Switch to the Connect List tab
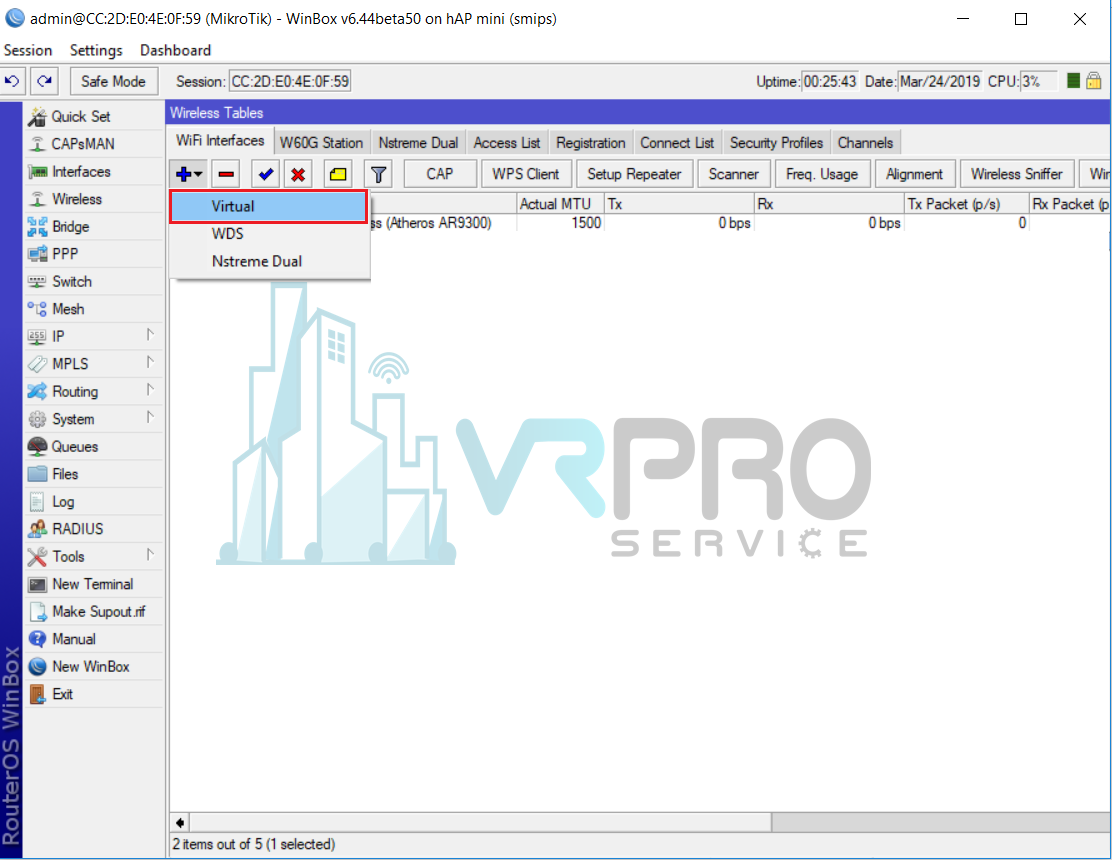1112x860 pixels. 677,143
